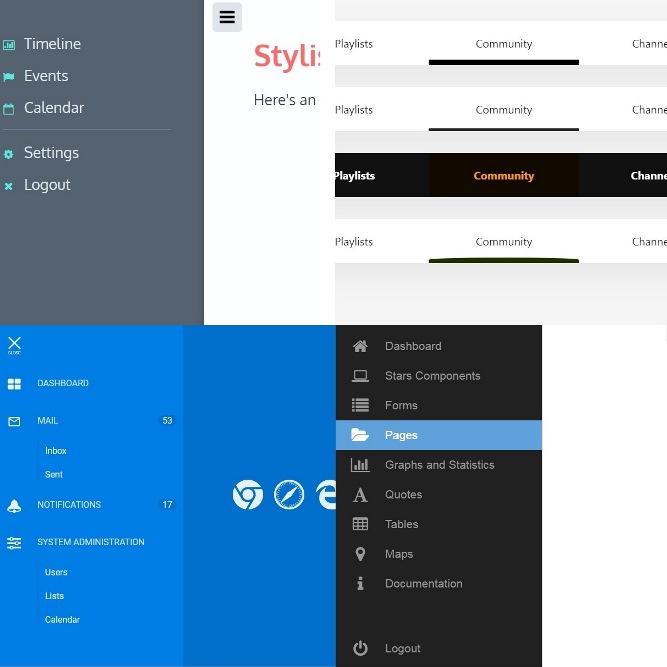Open Events in the gray sidebar

[46, 76]
